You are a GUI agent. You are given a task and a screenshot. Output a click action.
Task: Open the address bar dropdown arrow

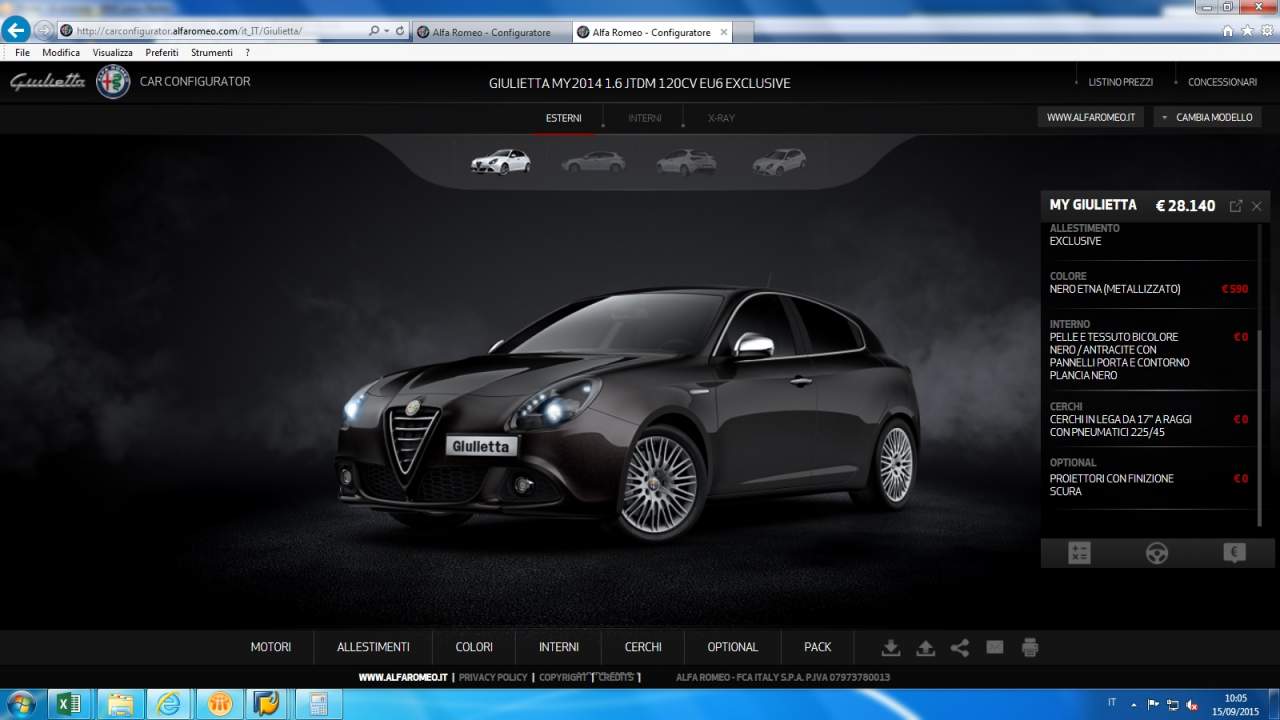click(x=387, y=31)
